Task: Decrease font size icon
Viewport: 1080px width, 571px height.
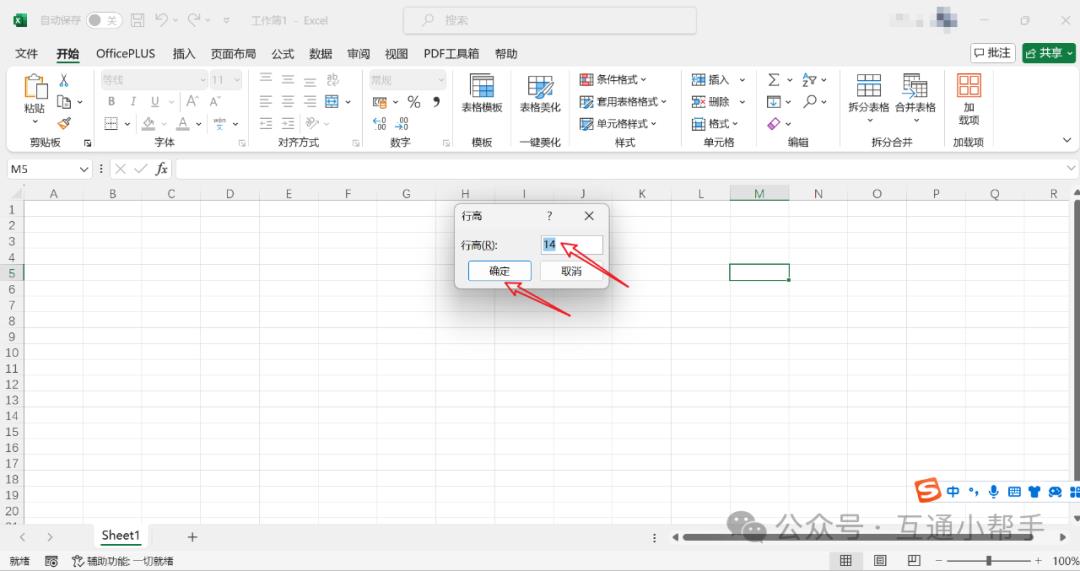Action: coord(215,101)
